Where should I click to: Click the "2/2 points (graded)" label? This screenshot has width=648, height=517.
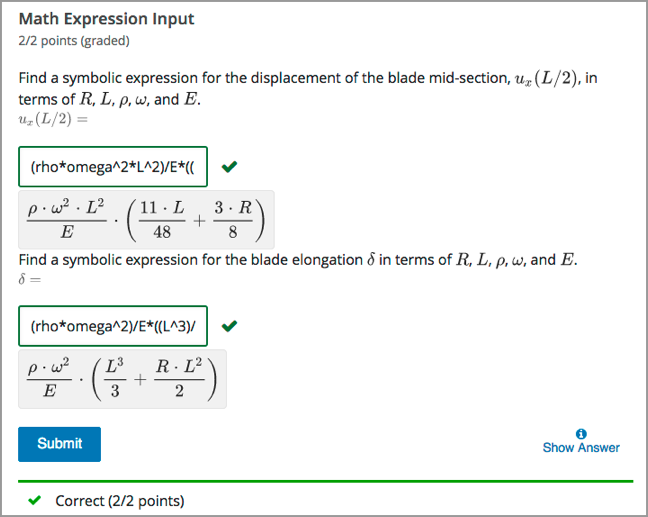coord(74,41)
